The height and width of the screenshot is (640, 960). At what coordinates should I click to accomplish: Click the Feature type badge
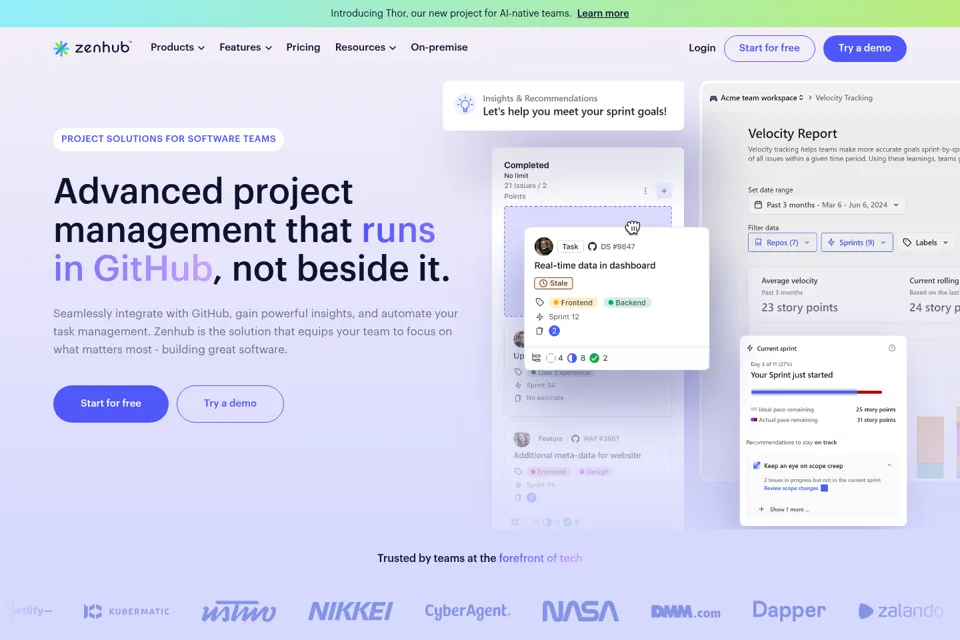tap(550, 439)
